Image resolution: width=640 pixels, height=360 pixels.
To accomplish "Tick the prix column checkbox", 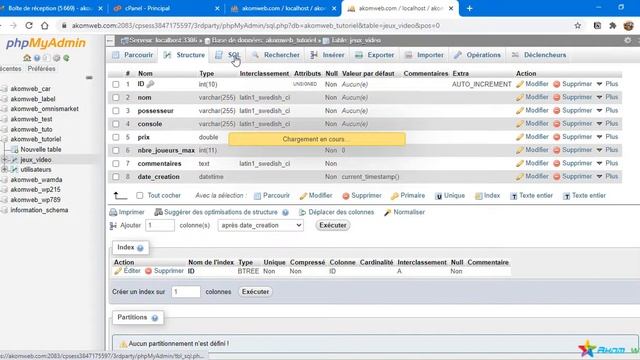I will point(116,137).
